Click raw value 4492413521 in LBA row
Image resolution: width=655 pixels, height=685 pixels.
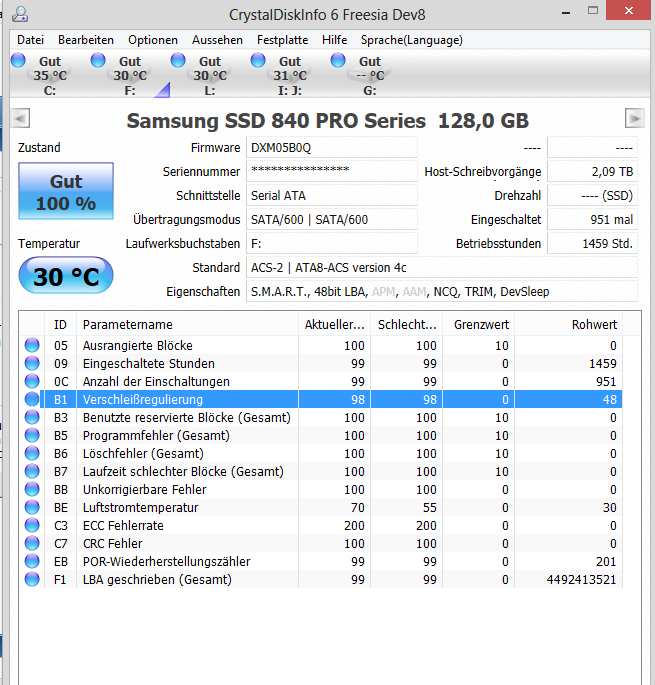click(x=581, y=580)
